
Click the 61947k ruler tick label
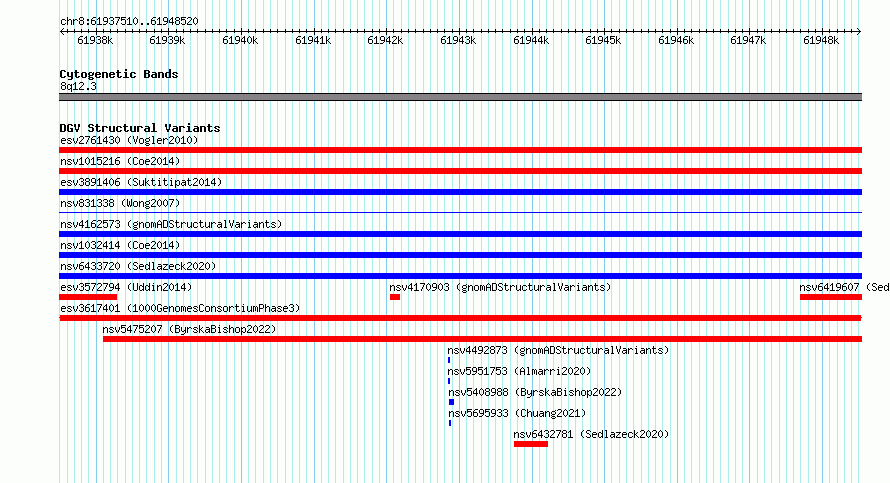[748, 40]
